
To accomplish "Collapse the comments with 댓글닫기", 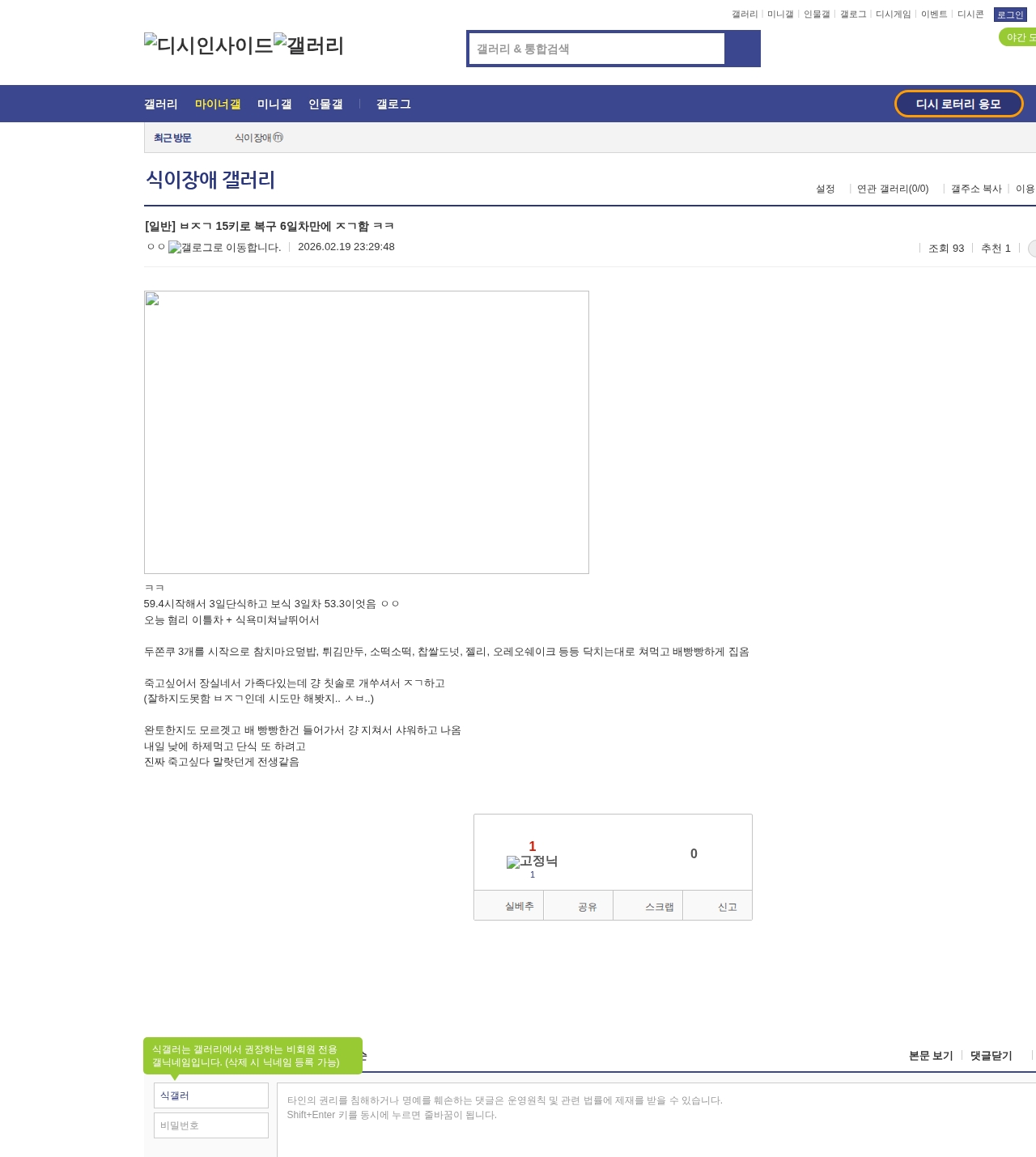I will [991, 1056].
